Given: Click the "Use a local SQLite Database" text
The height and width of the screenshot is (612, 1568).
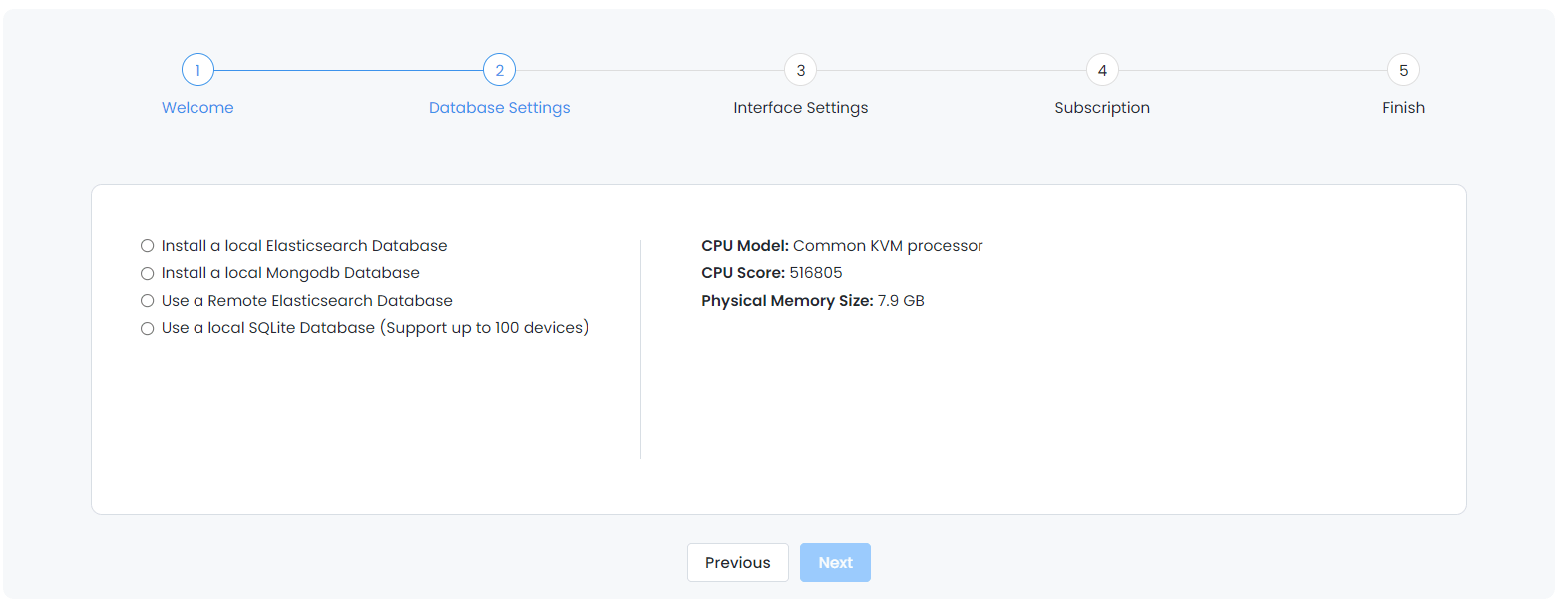Looking at the screenshot, I should [268, 328].
